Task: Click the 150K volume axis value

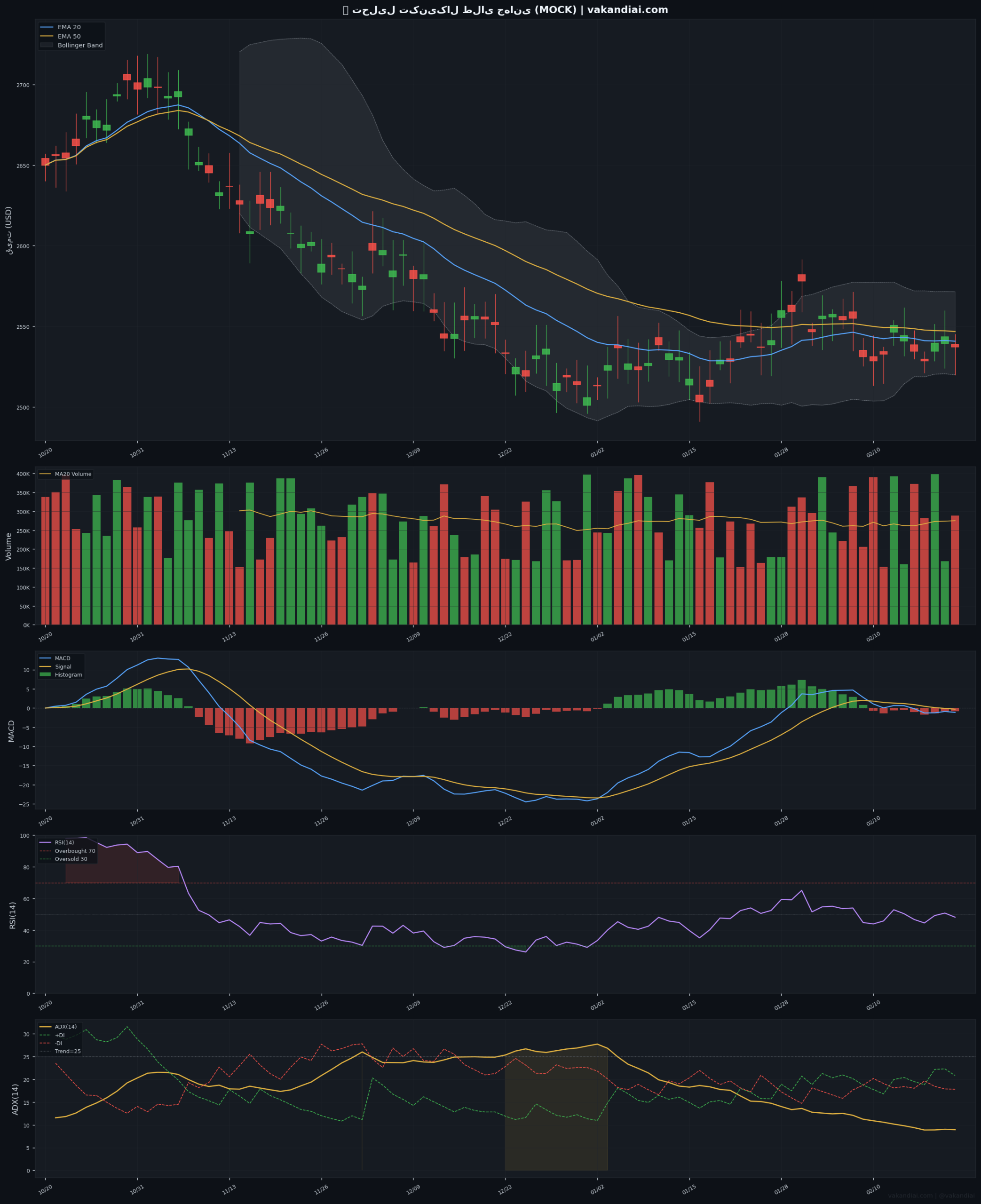Action: pos(23,569)
